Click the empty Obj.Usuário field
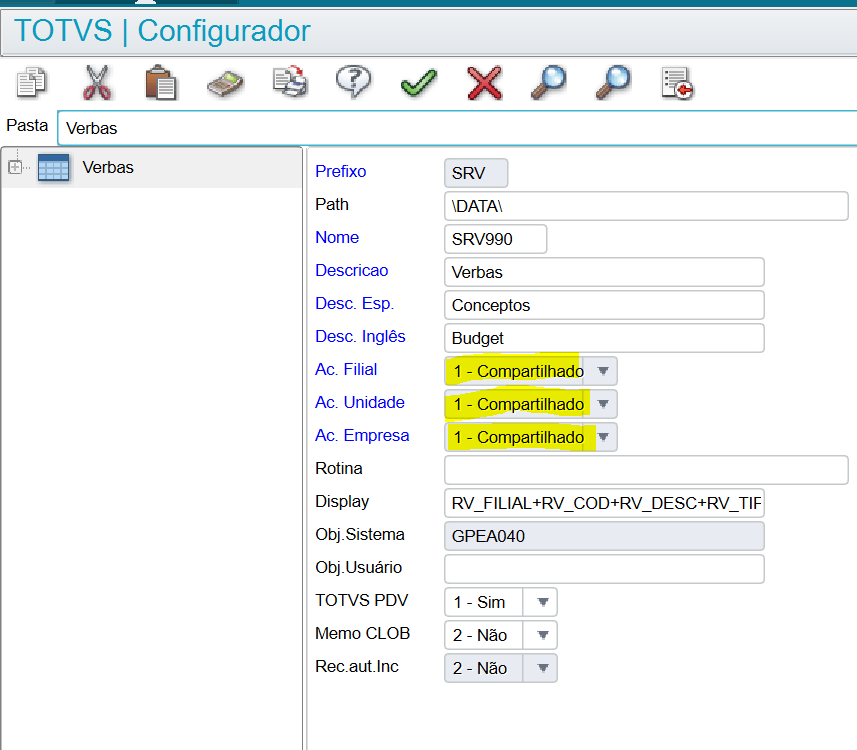Viewport: 857px width, 750px height. tap(604, 569)
